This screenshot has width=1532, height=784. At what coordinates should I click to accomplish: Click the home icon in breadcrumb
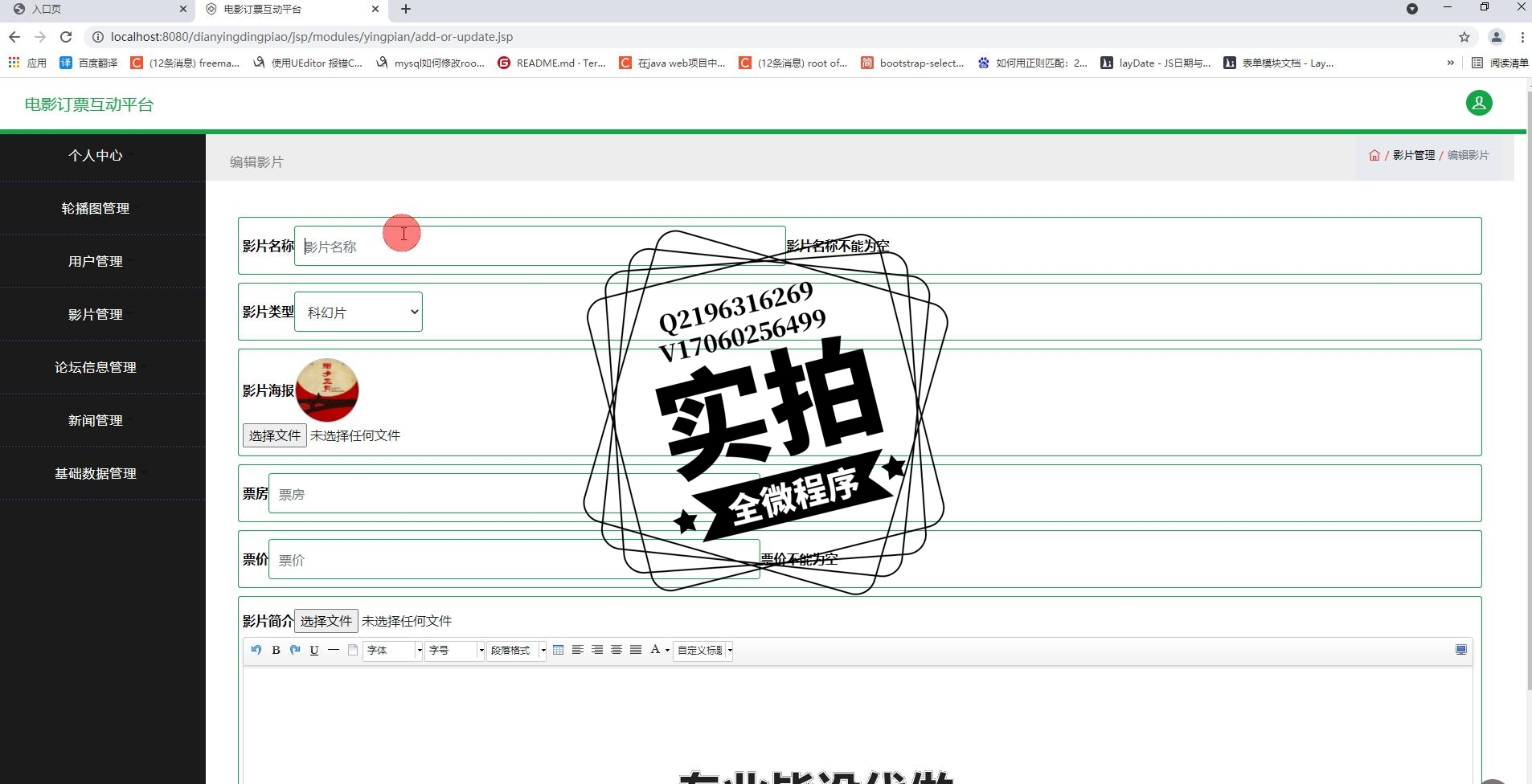pos(1374,155)
